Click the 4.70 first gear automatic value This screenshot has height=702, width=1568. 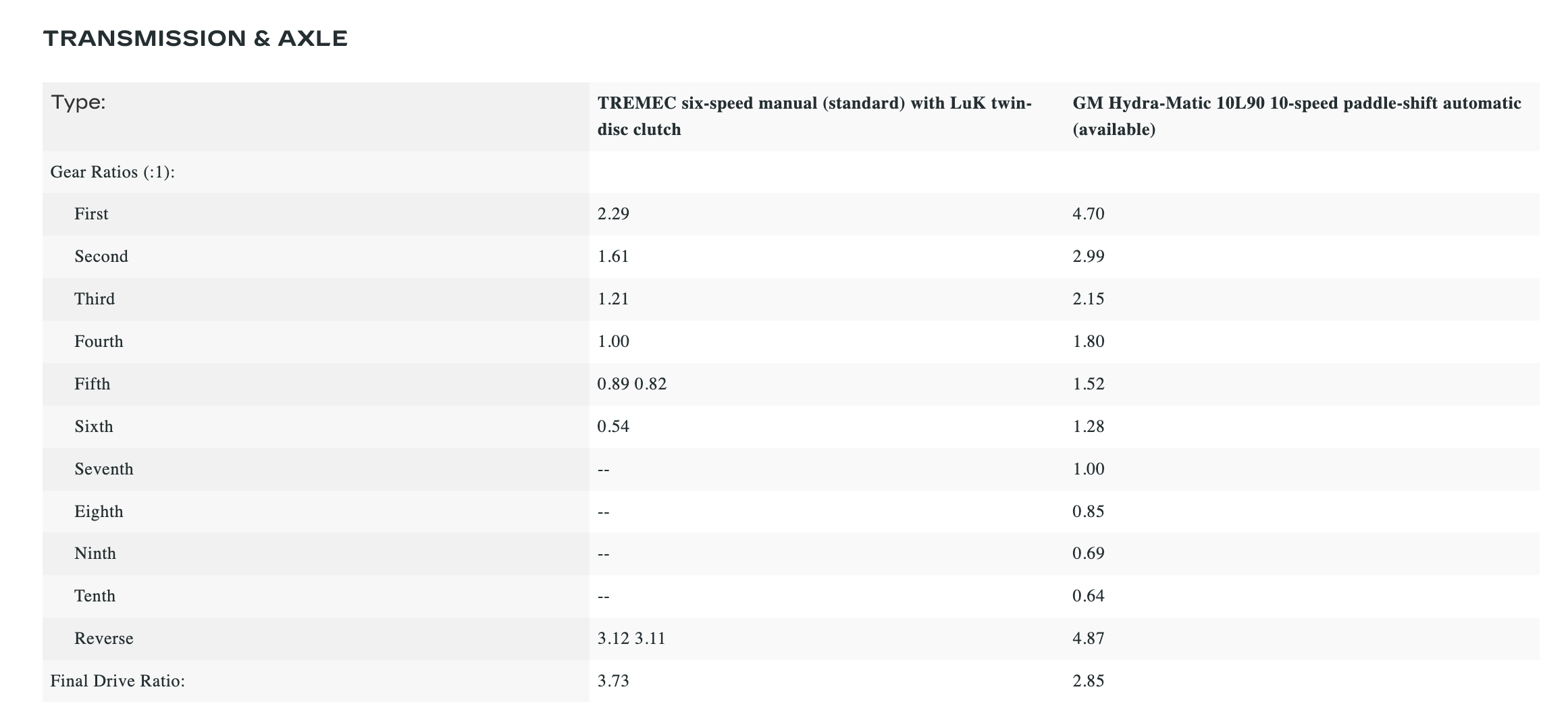pyautogui.click(x=1088, y=214)
